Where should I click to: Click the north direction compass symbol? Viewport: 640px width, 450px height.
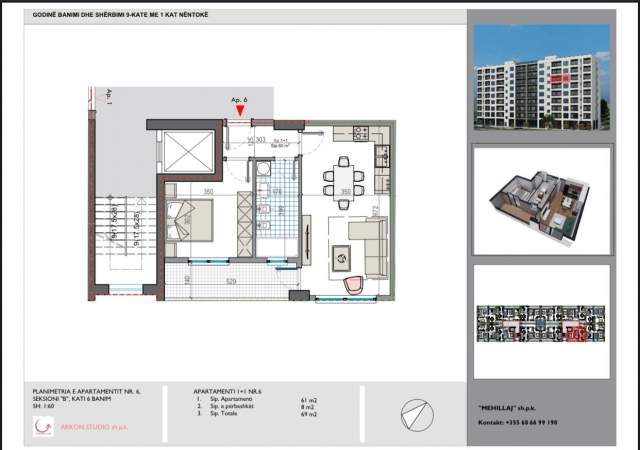coord(417,415)
